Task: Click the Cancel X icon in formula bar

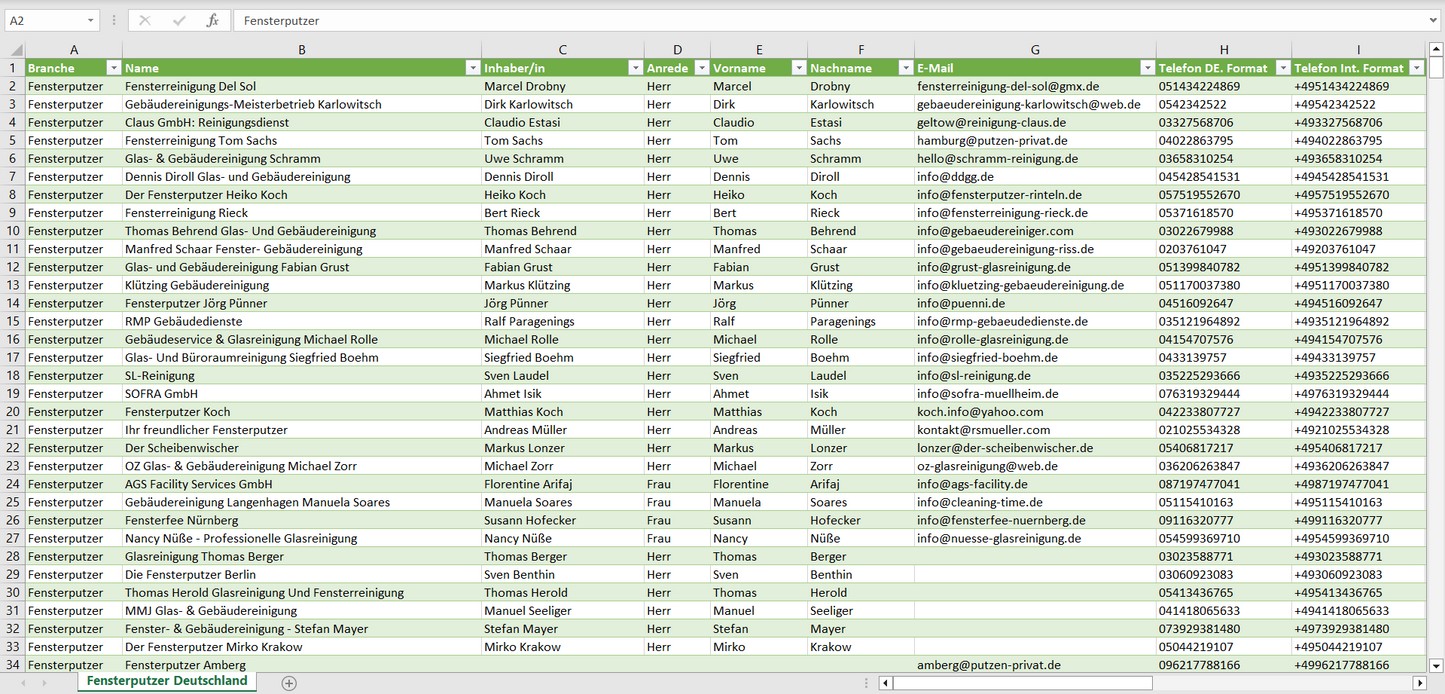Action: 145,20
